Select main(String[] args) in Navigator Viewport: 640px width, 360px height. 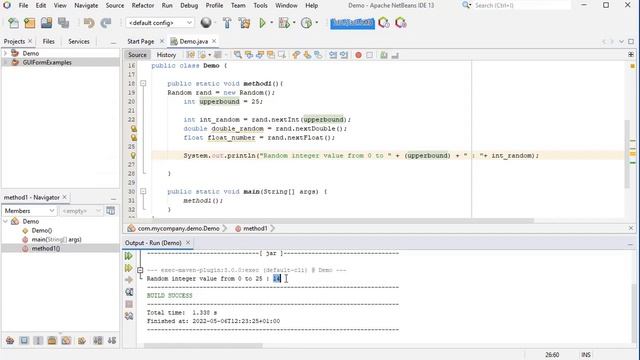tap(56, 240)
